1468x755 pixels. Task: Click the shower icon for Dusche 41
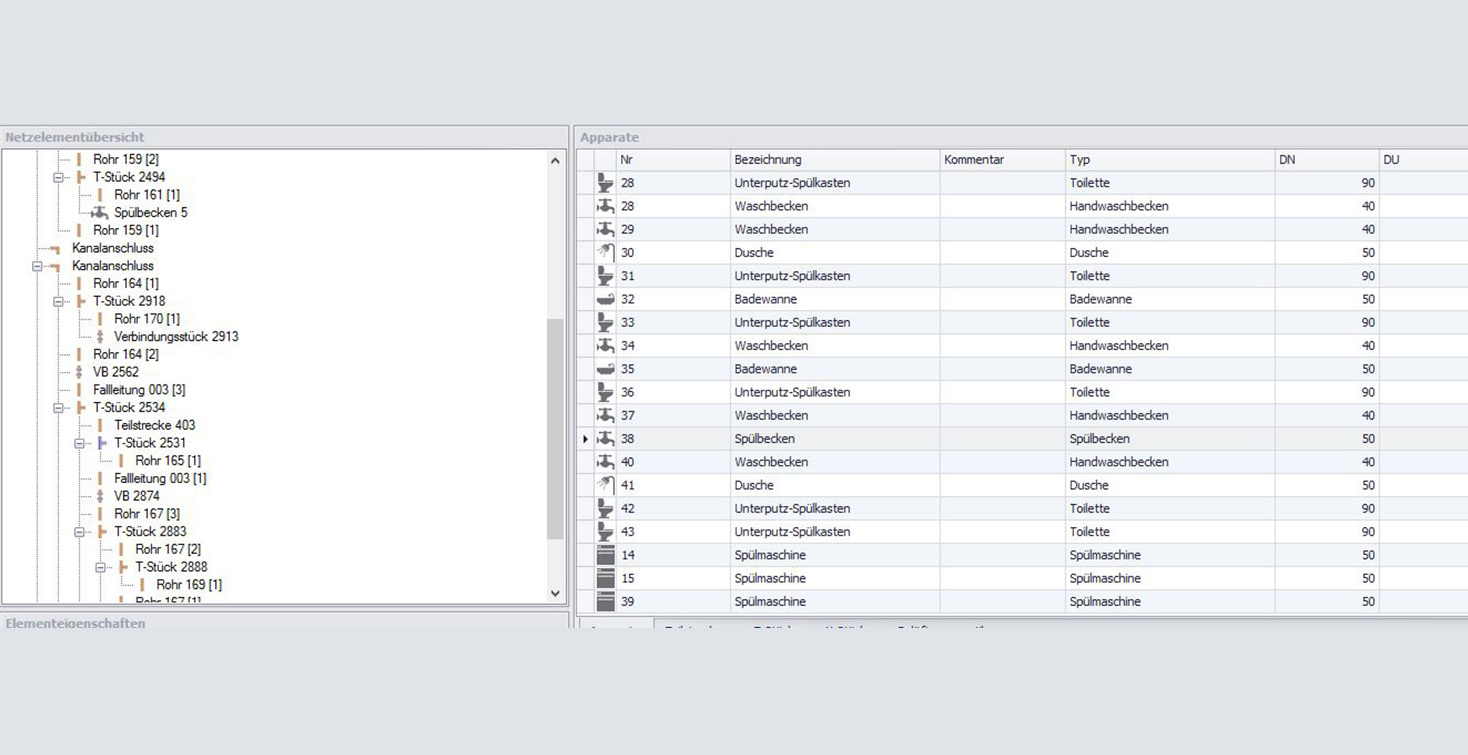[x=605, y=485]
